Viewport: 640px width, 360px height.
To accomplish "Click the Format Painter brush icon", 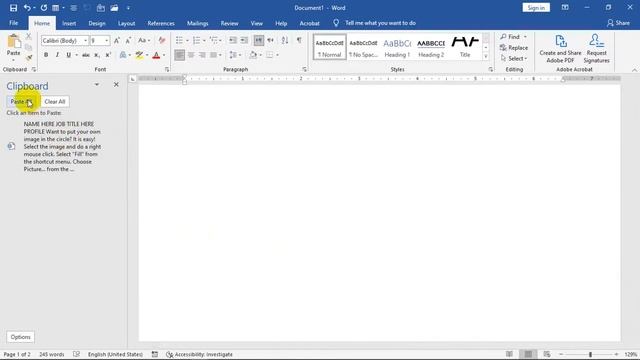I will click(29, 58).
